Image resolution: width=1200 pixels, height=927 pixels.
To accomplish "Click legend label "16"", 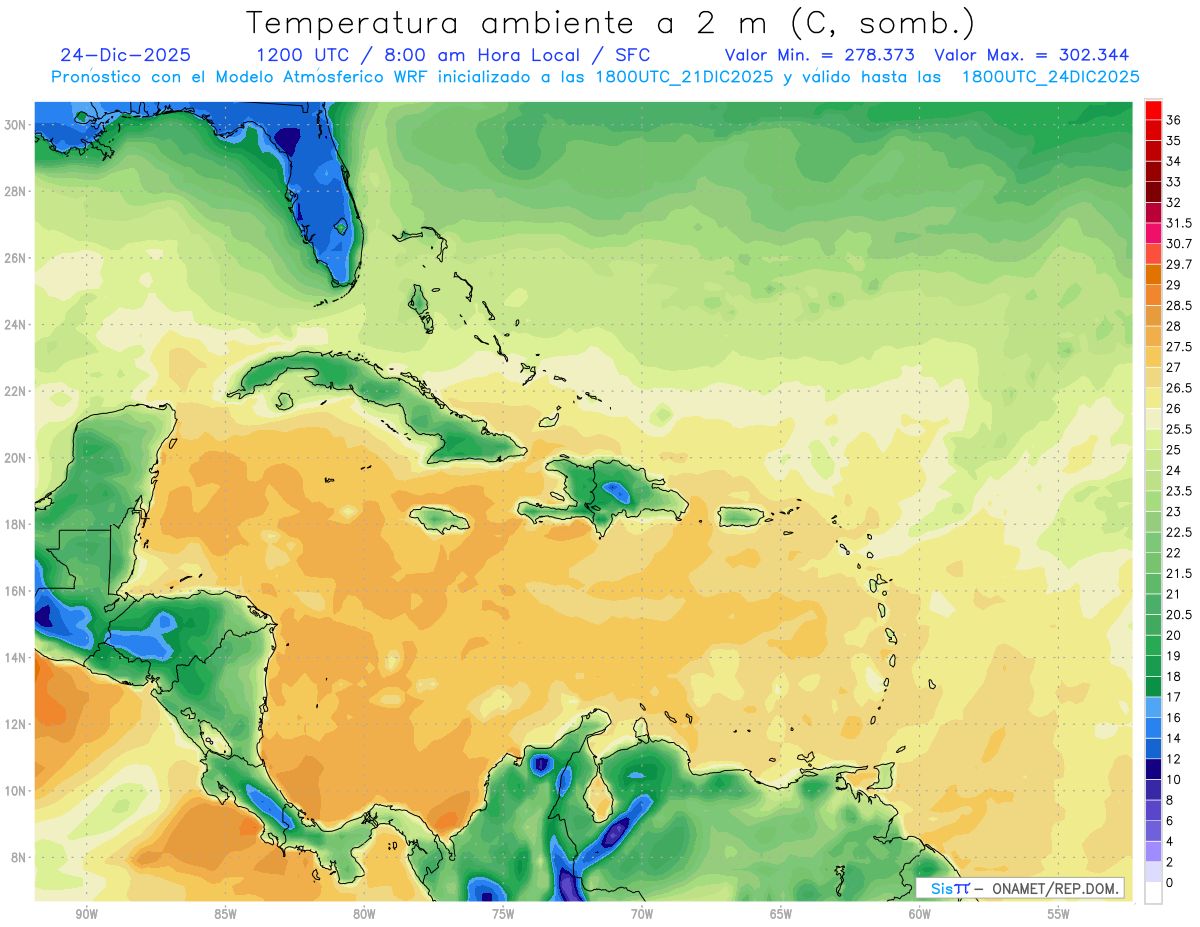I will tap(1174, 718).
